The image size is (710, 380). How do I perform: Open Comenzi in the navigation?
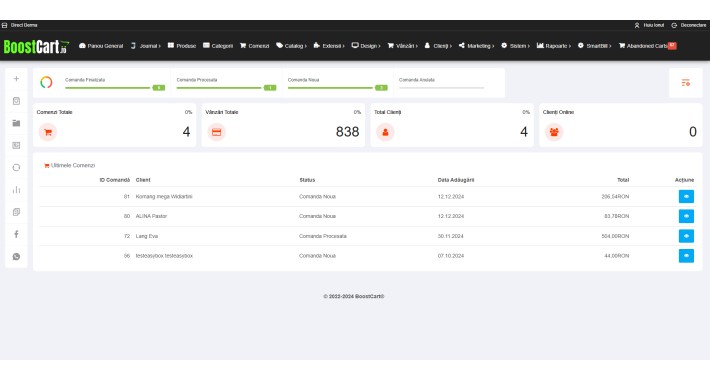point(254,46)
